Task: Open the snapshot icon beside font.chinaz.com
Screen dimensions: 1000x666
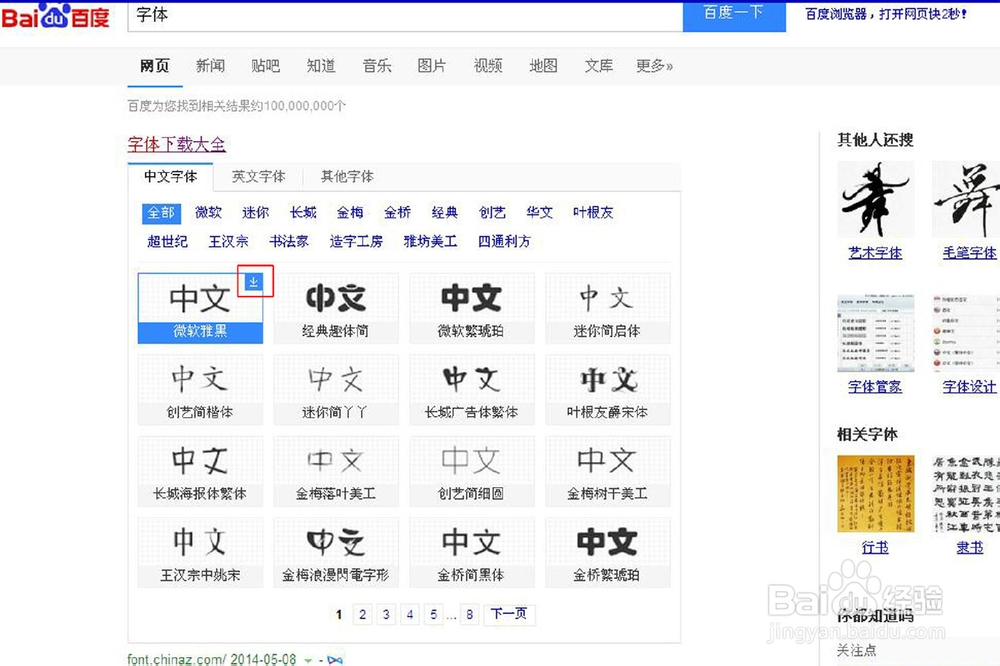Action: click(335, 659)
